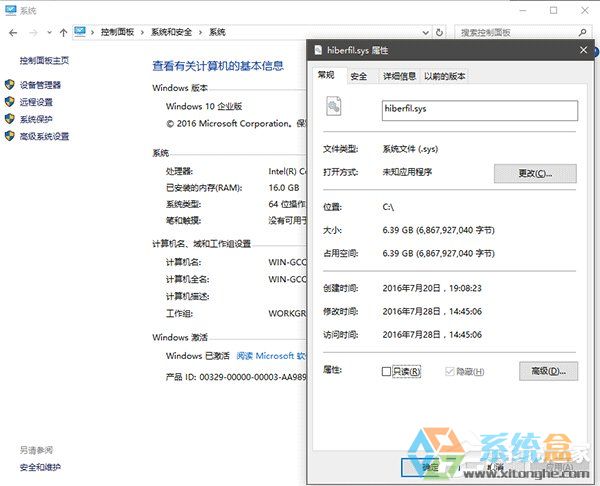
Task: Click the system file icon in properties
Action: [334, 106]
